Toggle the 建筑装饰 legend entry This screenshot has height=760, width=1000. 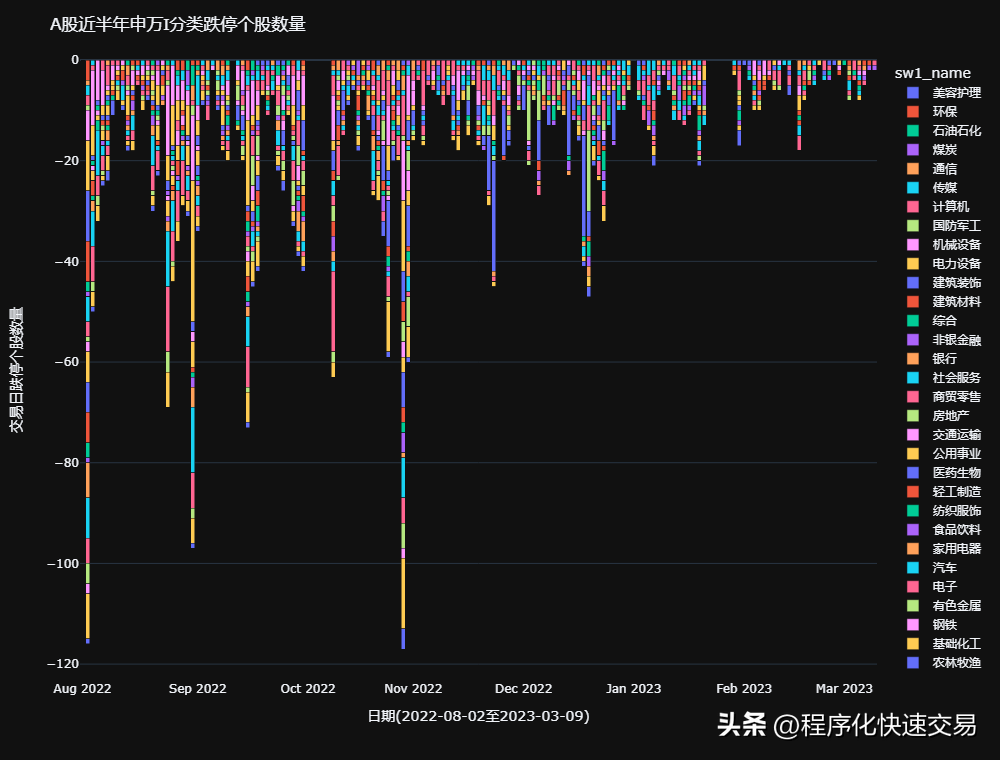(x=944, y=283)
